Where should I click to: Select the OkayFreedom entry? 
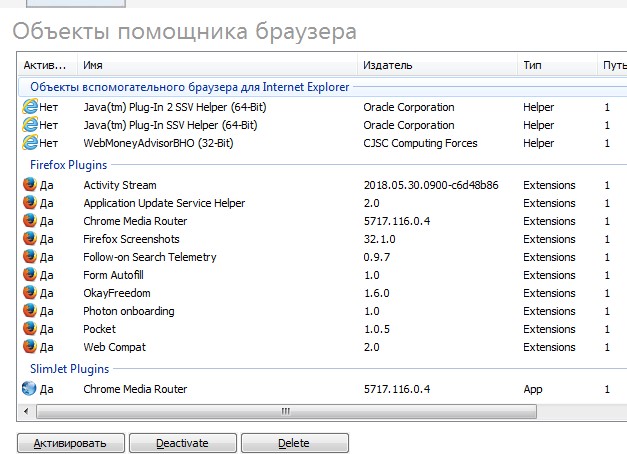pyautogui.click(x=117, y=293)
